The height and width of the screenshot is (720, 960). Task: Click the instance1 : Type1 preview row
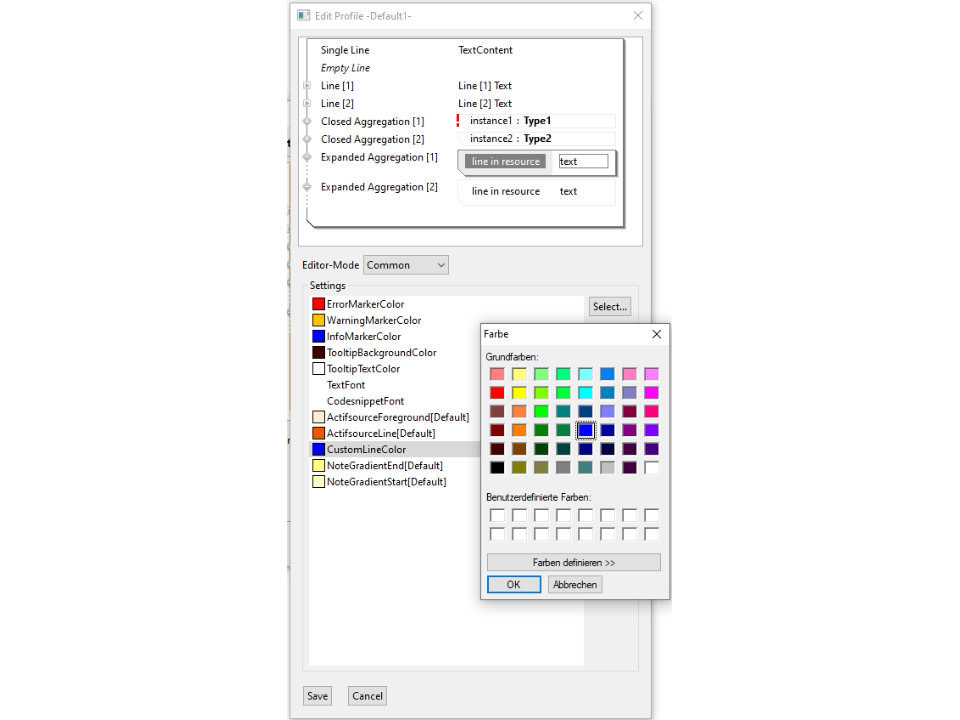point(536,121)
